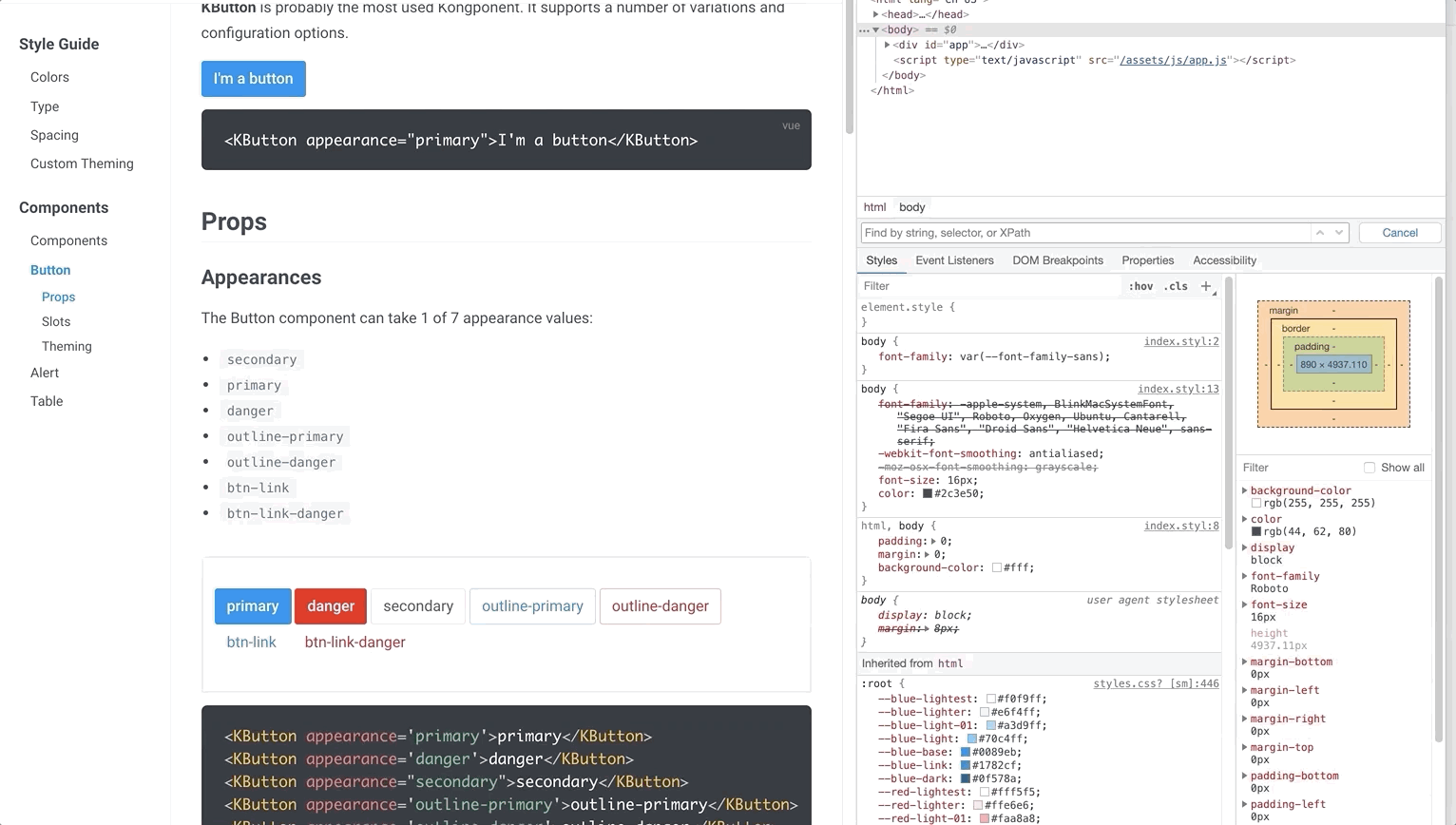Click the #fff background-color swatch
This screenshot has height=825, width=1456.
[x=997, y=568]
